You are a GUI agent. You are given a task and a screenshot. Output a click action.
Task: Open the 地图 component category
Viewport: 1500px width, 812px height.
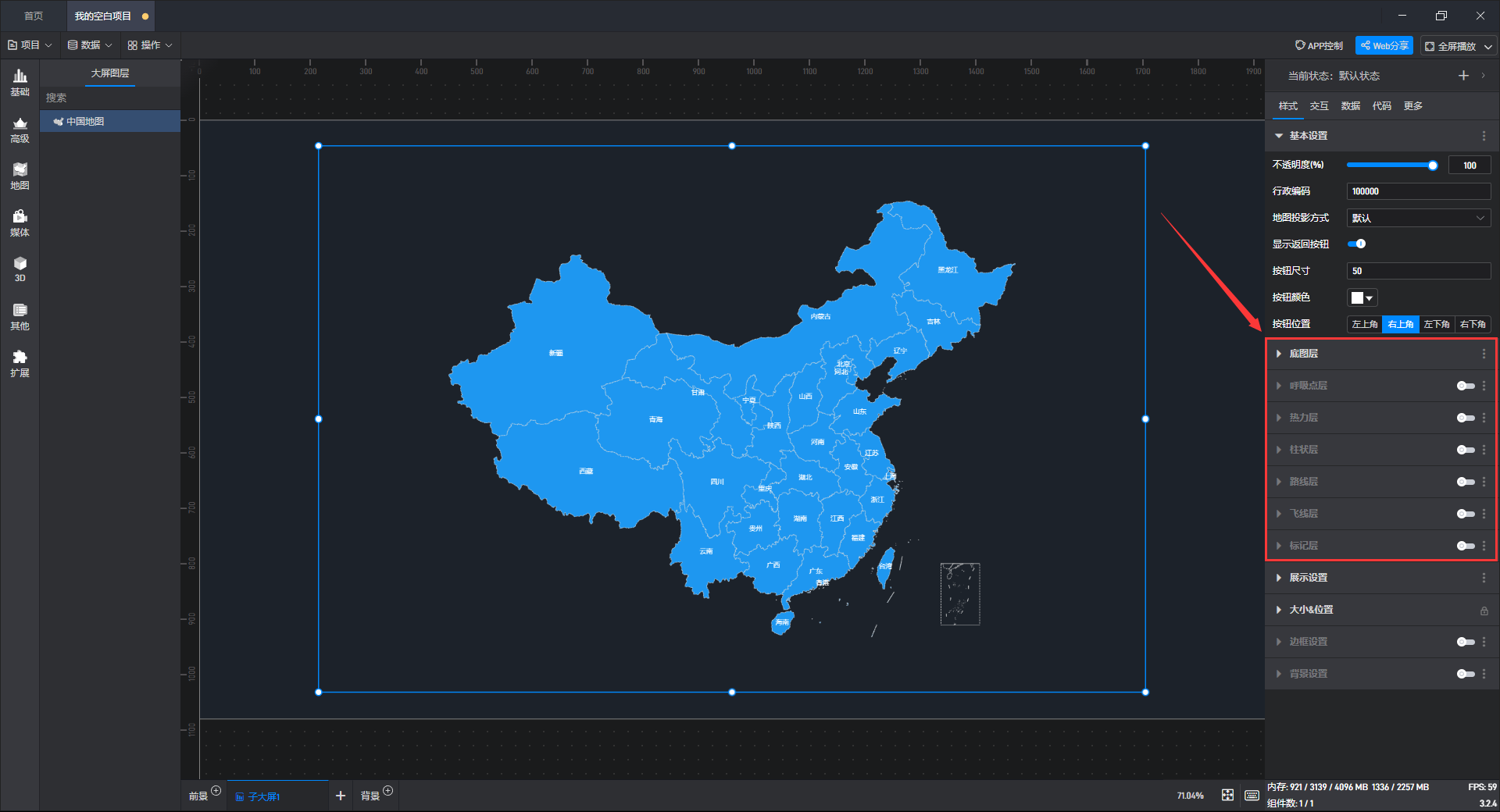click(20, 177)
